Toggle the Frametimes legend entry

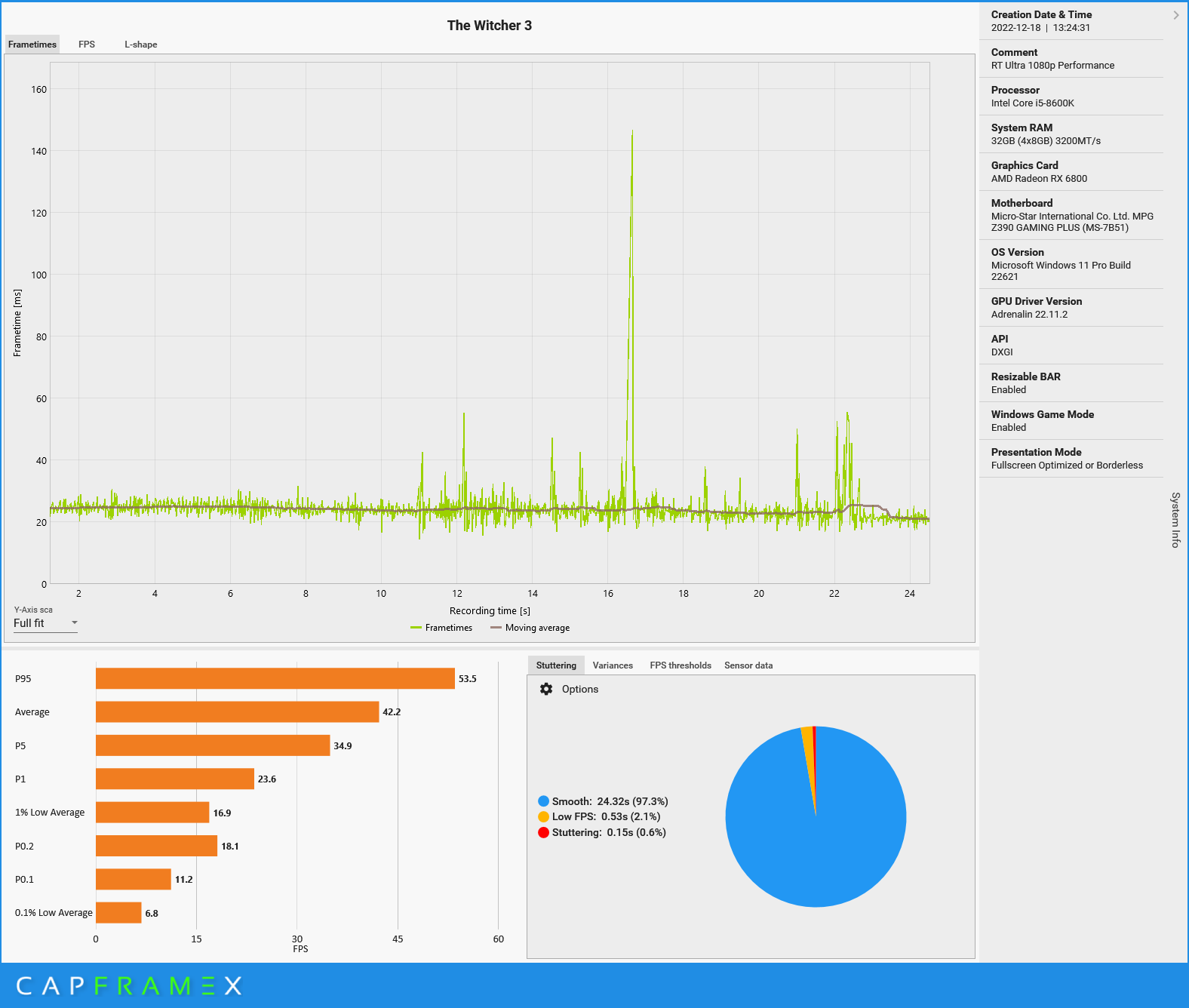(x=441, y=628)
